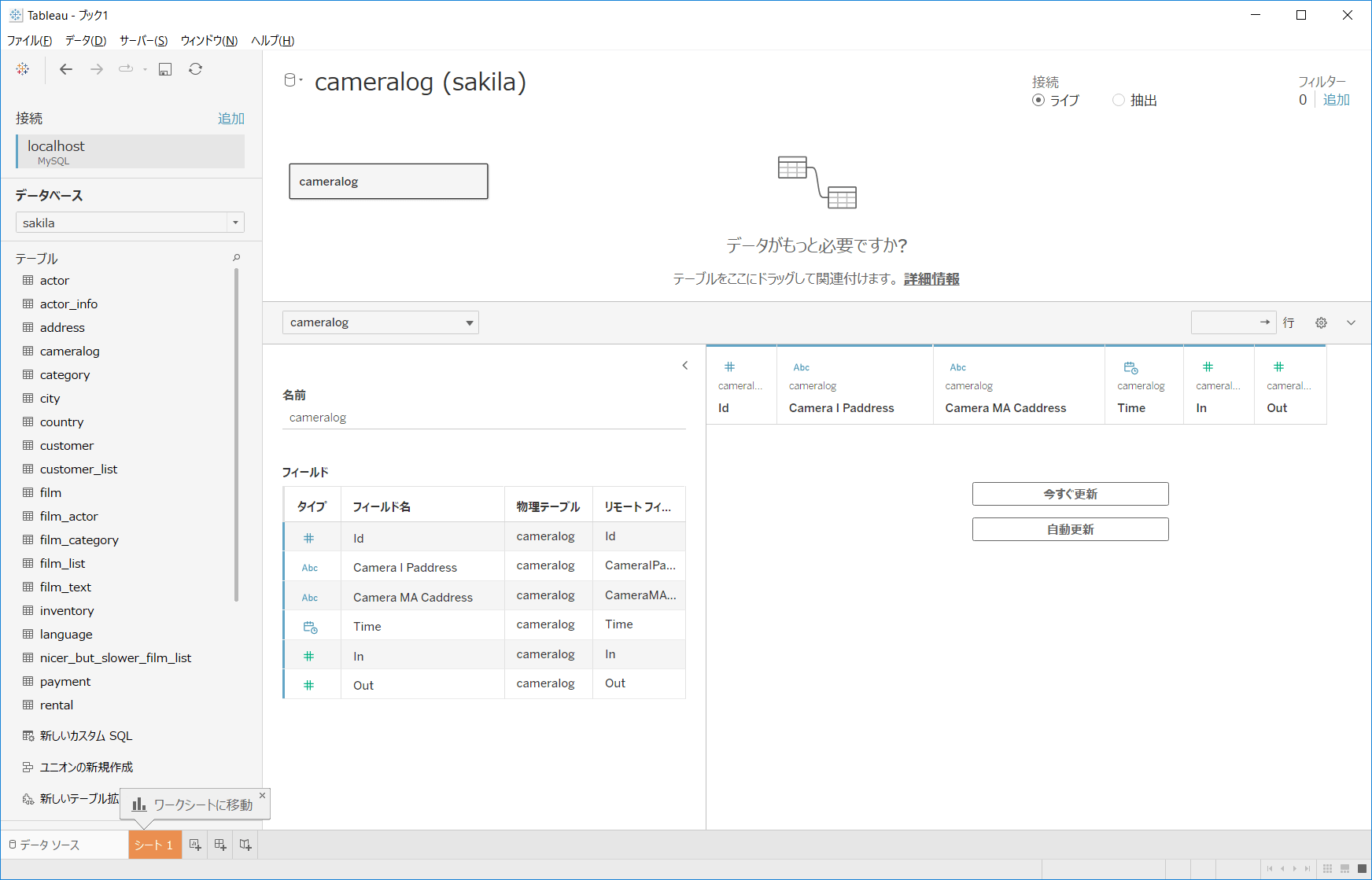Click the show filmstrip icon in the status bar
This screenshot has width=1372, height=880.
(x=1344, y=869)
